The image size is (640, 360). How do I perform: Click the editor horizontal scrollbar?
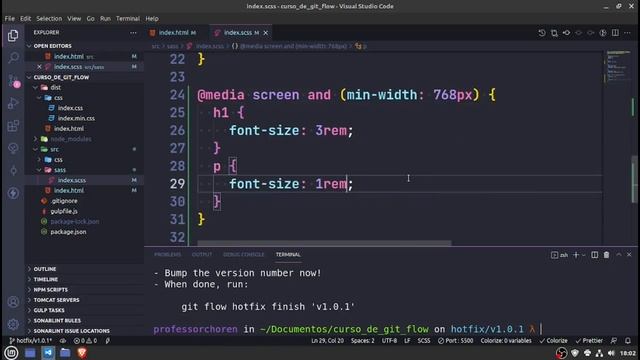pyautogui.click(x=324, y=243)
